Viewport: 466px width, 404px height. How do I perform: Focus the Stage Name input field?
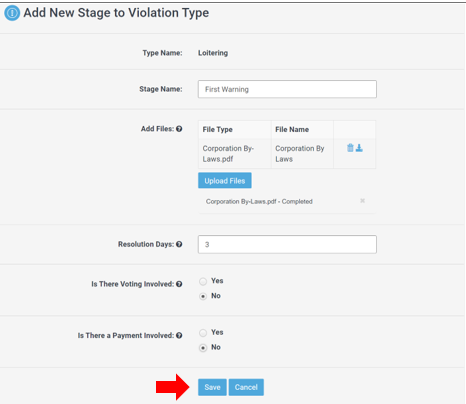(x=287, y=89)
